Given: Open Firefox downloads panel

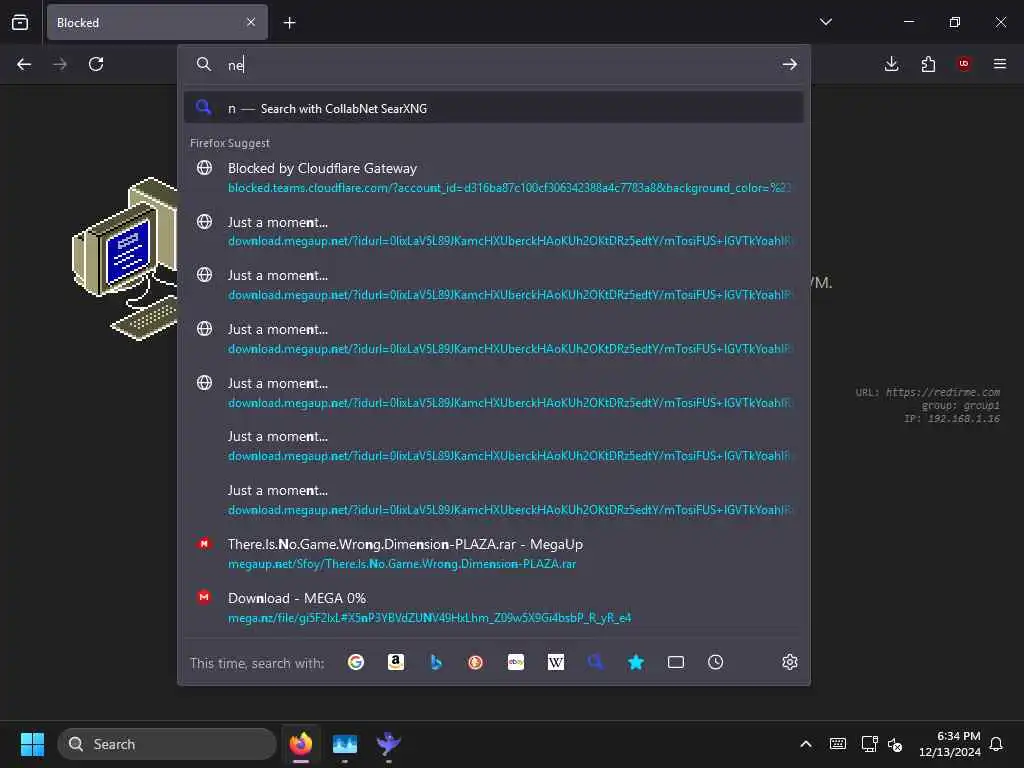Looking at the screenshot, I should pos(891,64).
